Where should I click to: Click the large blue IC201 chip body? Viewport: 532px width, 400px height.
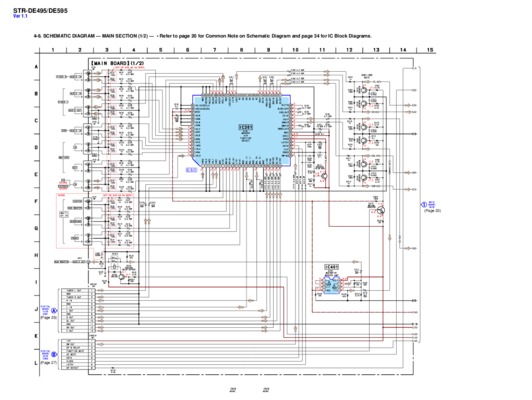(242, 131)
